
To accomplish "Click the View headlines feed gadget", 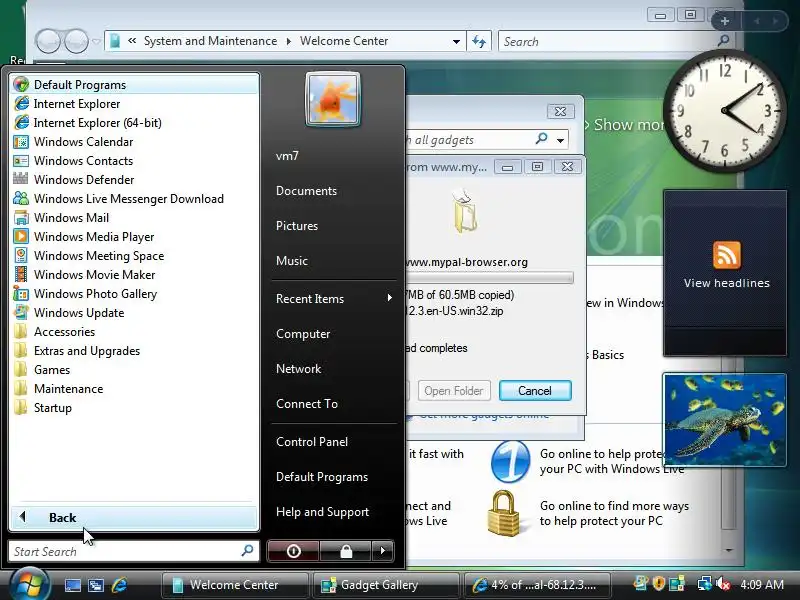I will 725,272.
